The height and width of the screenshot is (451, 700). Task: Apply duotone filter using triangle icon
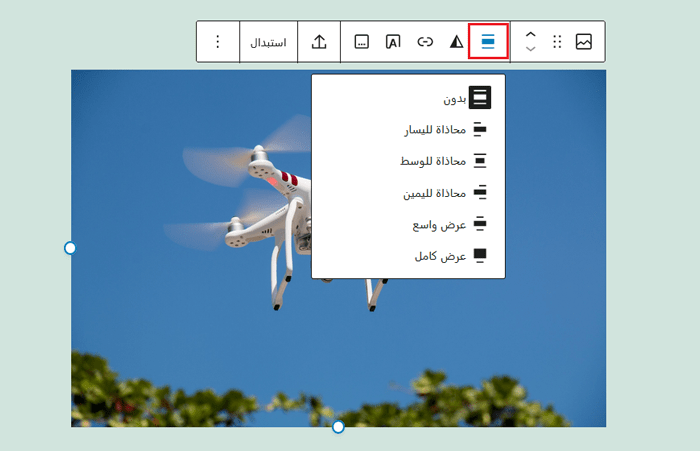(456, 42)
